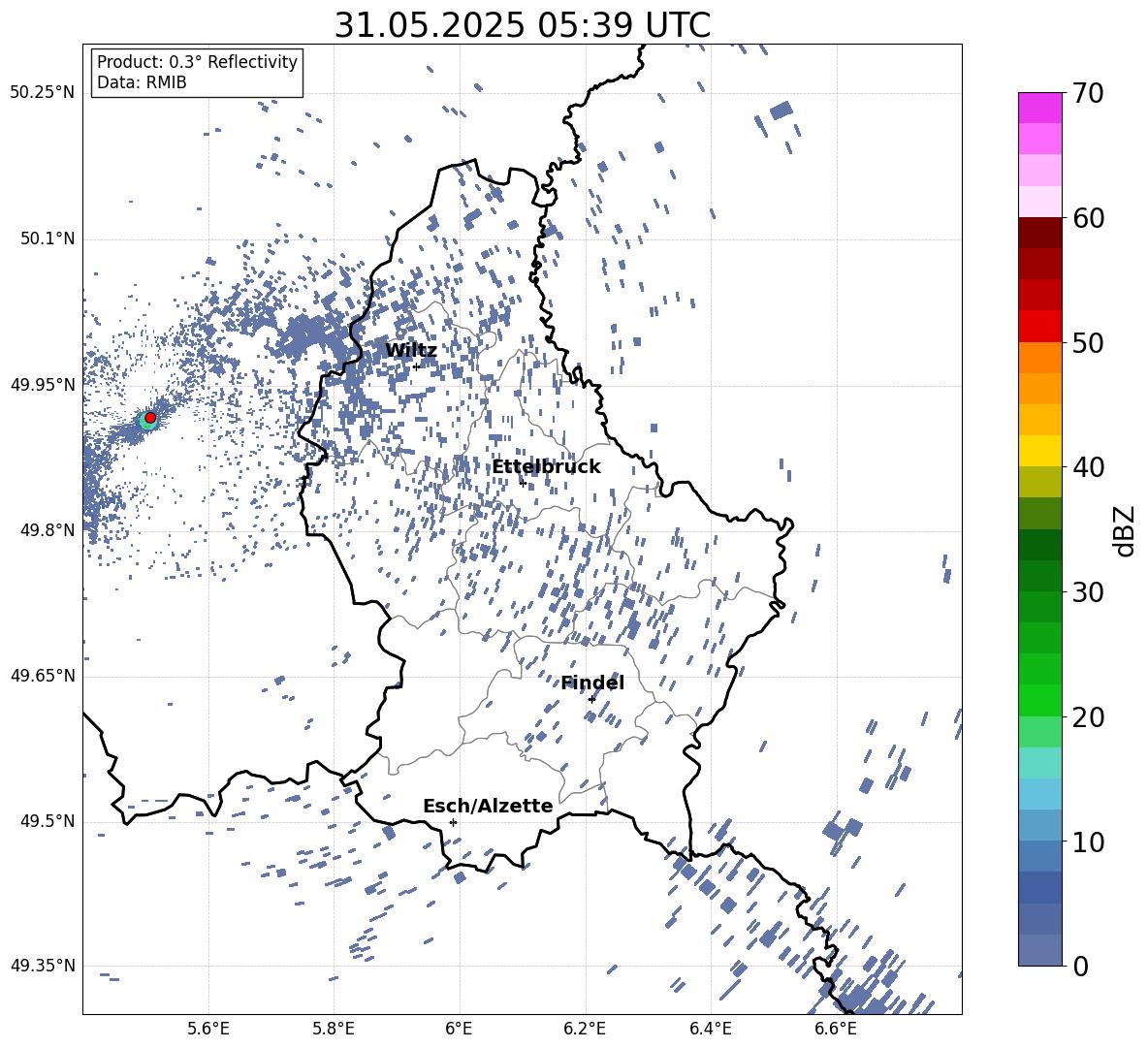Click the bright red colorbar segment above 50
The height and width of the screenshot is (1048, 1148).
tap(1039, 327)
